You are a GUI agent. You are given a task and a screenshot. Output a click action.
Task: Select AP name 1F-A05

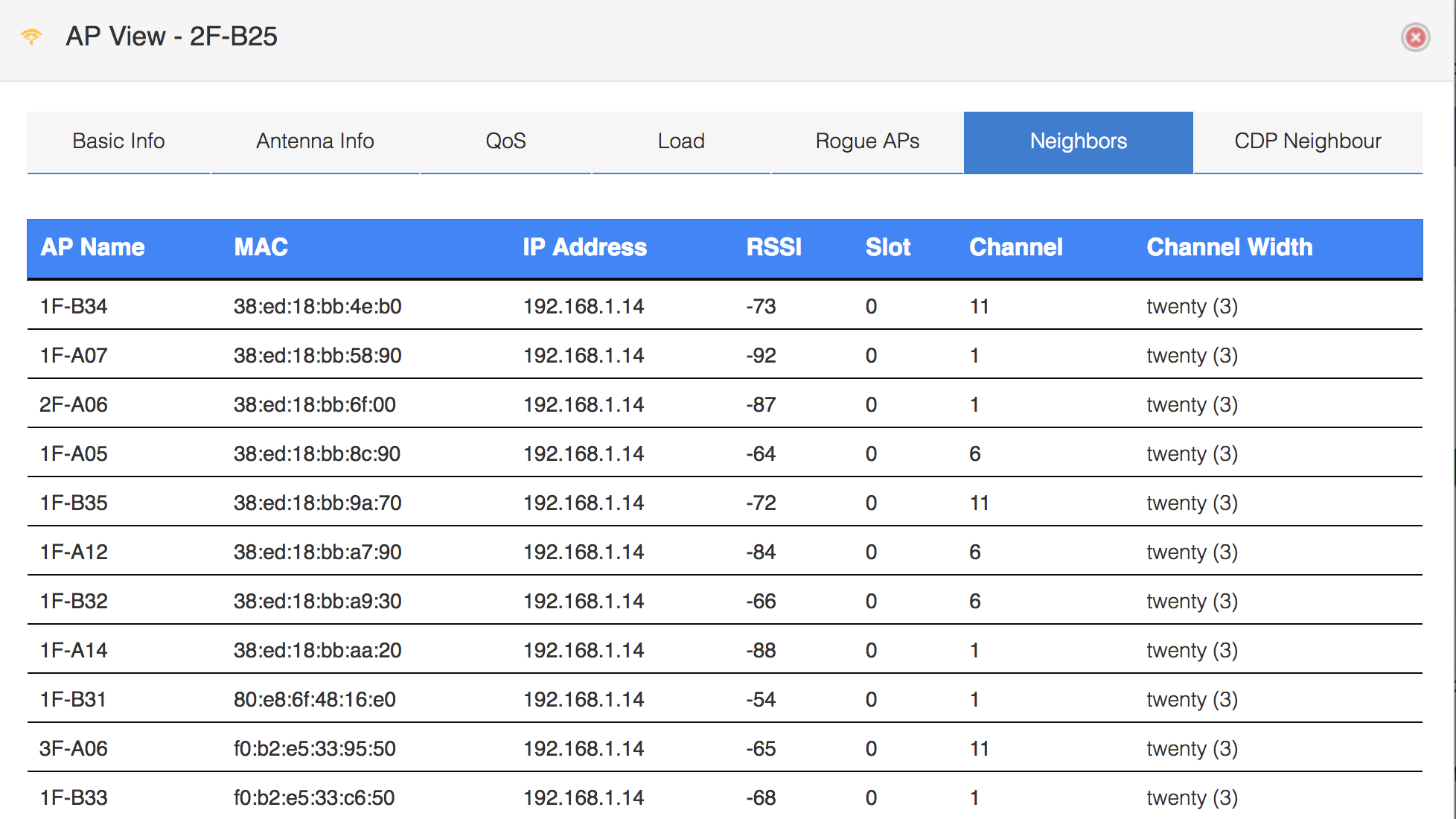74,453
